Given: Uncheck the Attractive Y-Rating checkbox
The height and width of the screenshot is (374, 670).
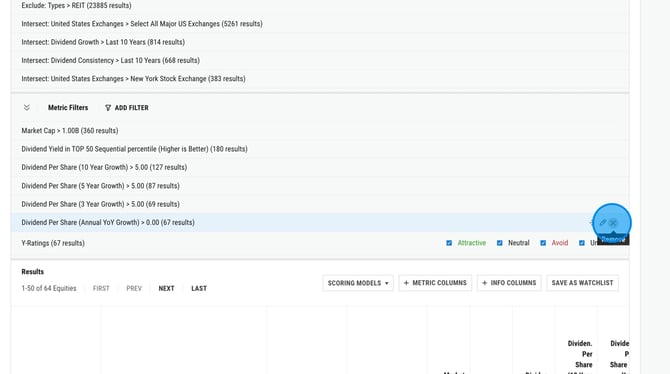Looking at the screenshot, I should click(449, 243).
